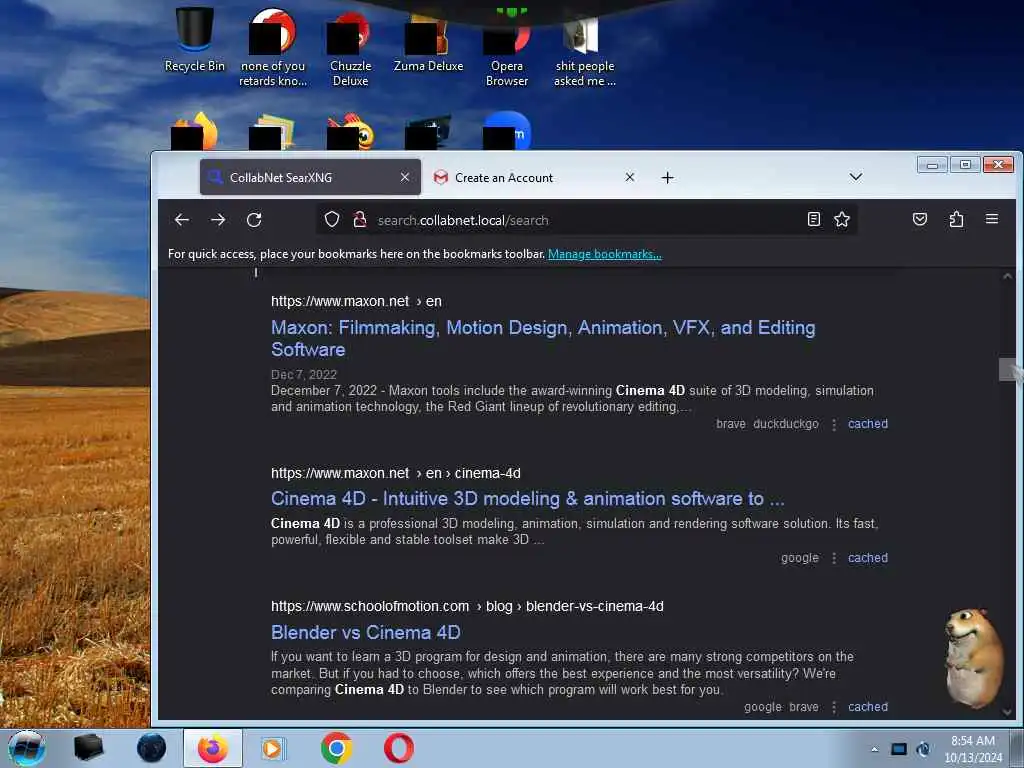
Task: Go forward to the next page
Action: tap(218, 220)
